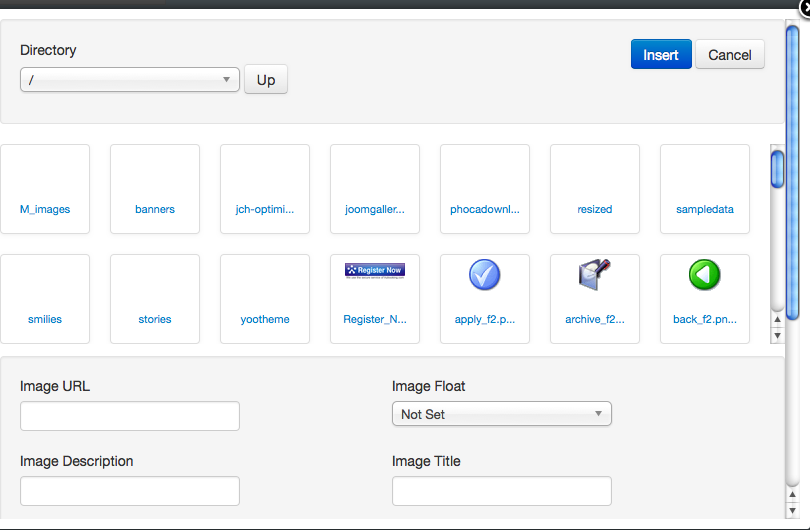810x530 pixels.
Task: Click the file browser scroll down arrow
Action: [x=777, y=336]
